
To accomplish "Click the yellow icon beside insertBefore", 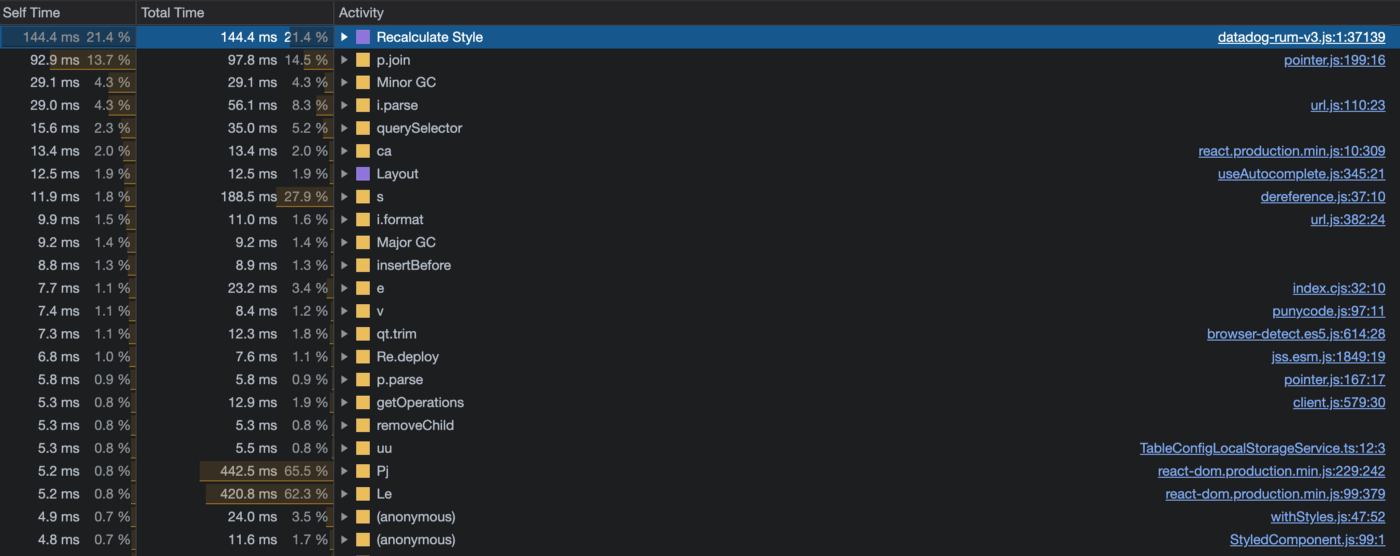I will coord(363,266).
